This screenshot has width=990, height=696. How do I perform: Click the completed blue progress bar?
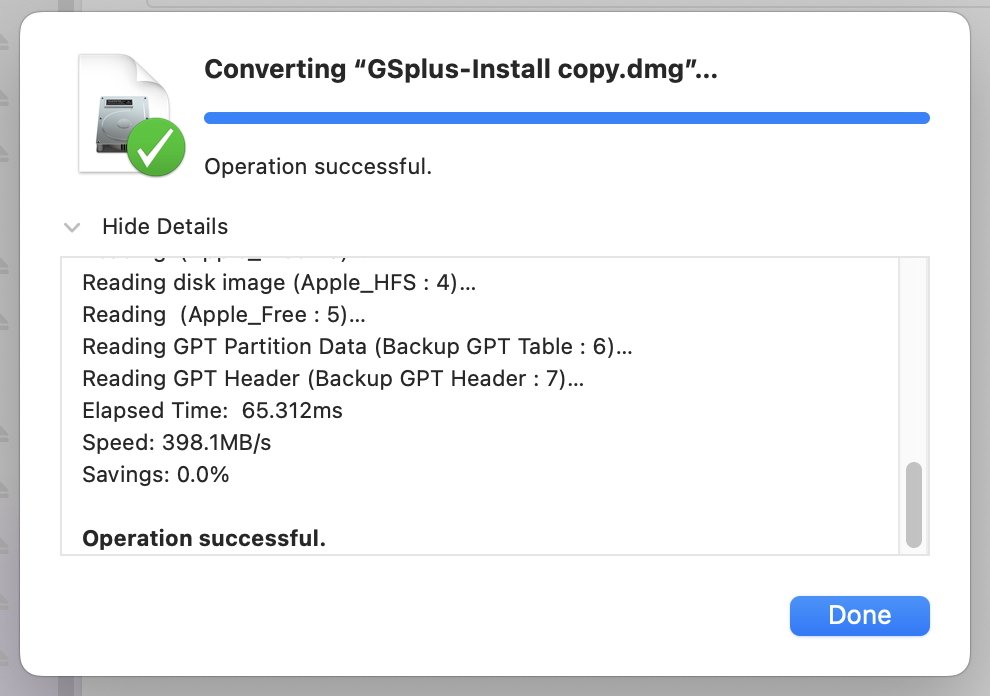click(x=566, y=118)
